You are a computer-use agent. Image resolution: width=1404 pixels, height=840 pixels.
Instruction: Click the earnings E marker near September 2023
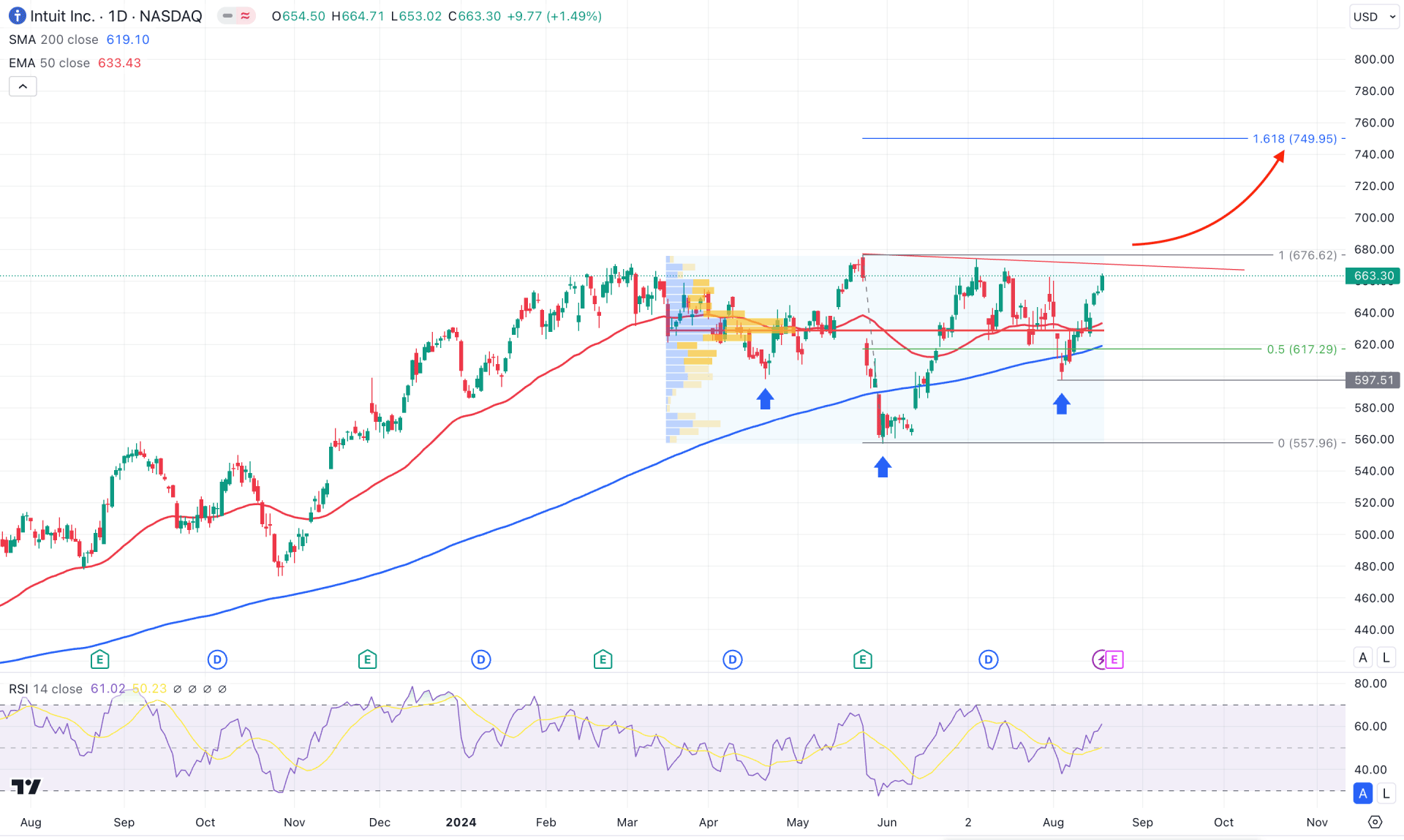pyautogui.click(x=100, y=659)
